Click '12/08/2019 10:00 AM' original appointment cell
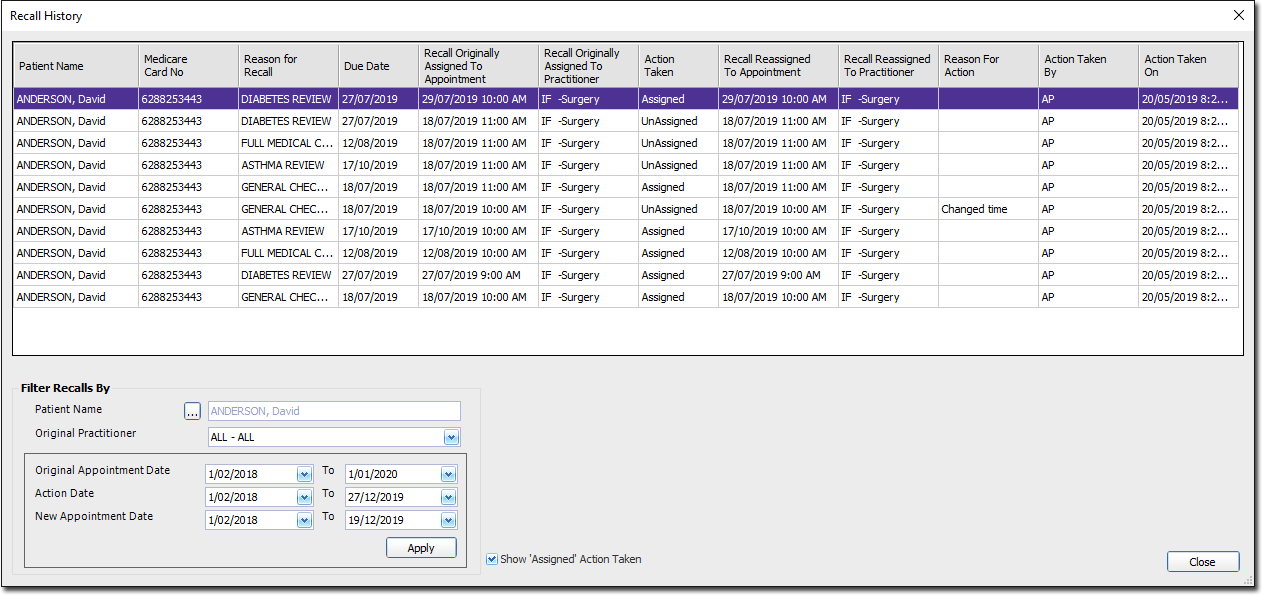 [478, 253]
